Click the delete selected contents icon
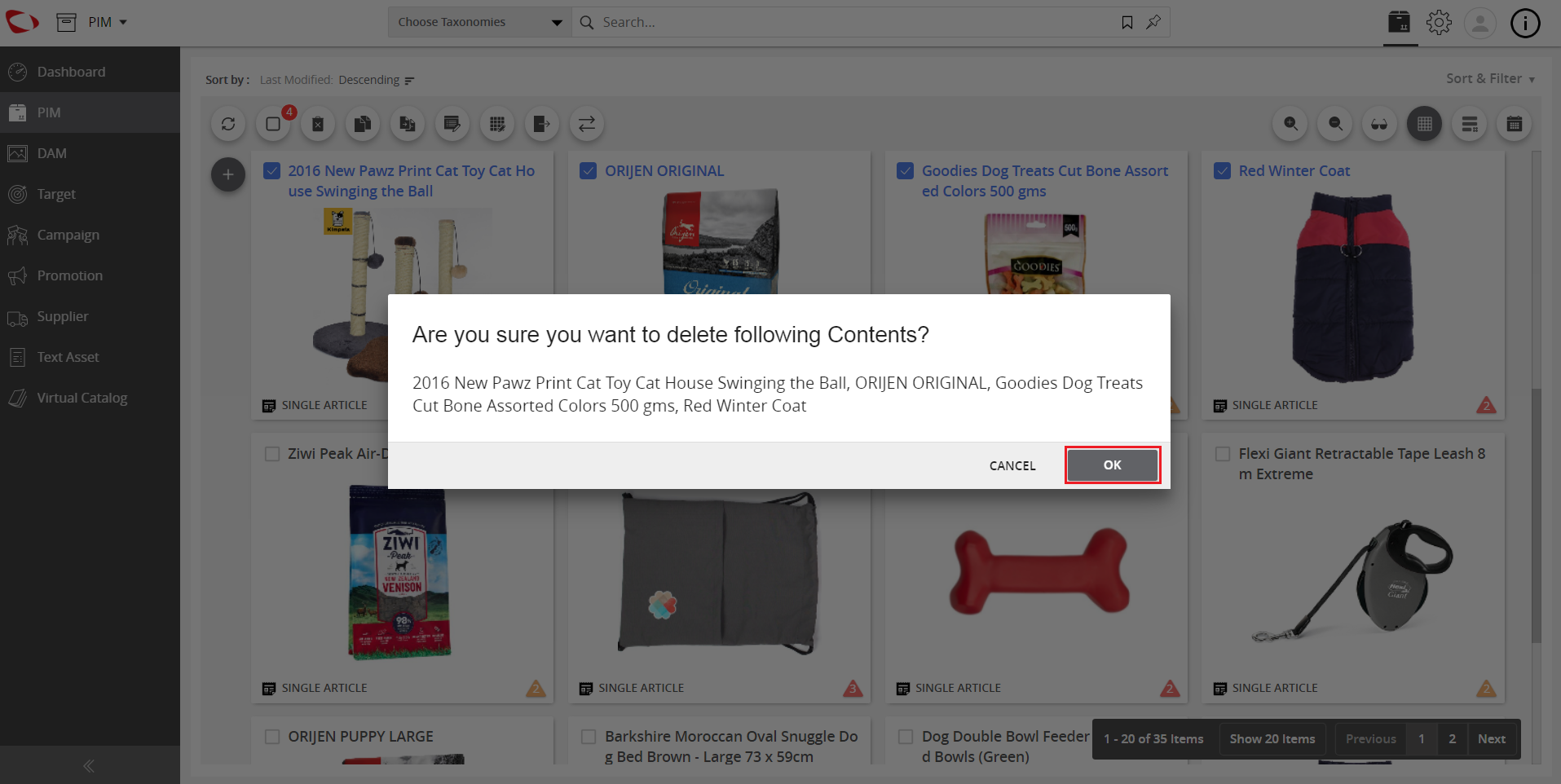 tap(318, 124)
